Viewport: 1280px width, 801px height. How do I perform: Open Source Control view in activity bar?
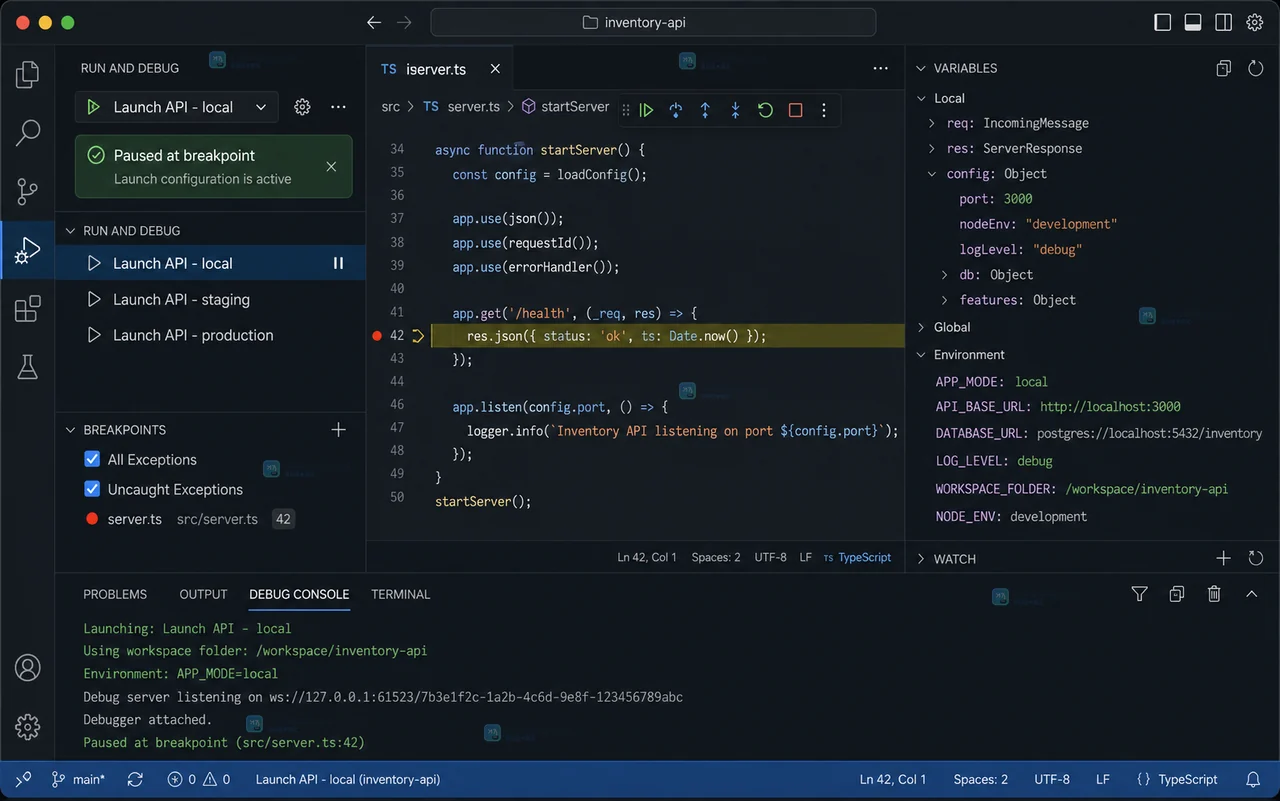[x=27, y=191]
